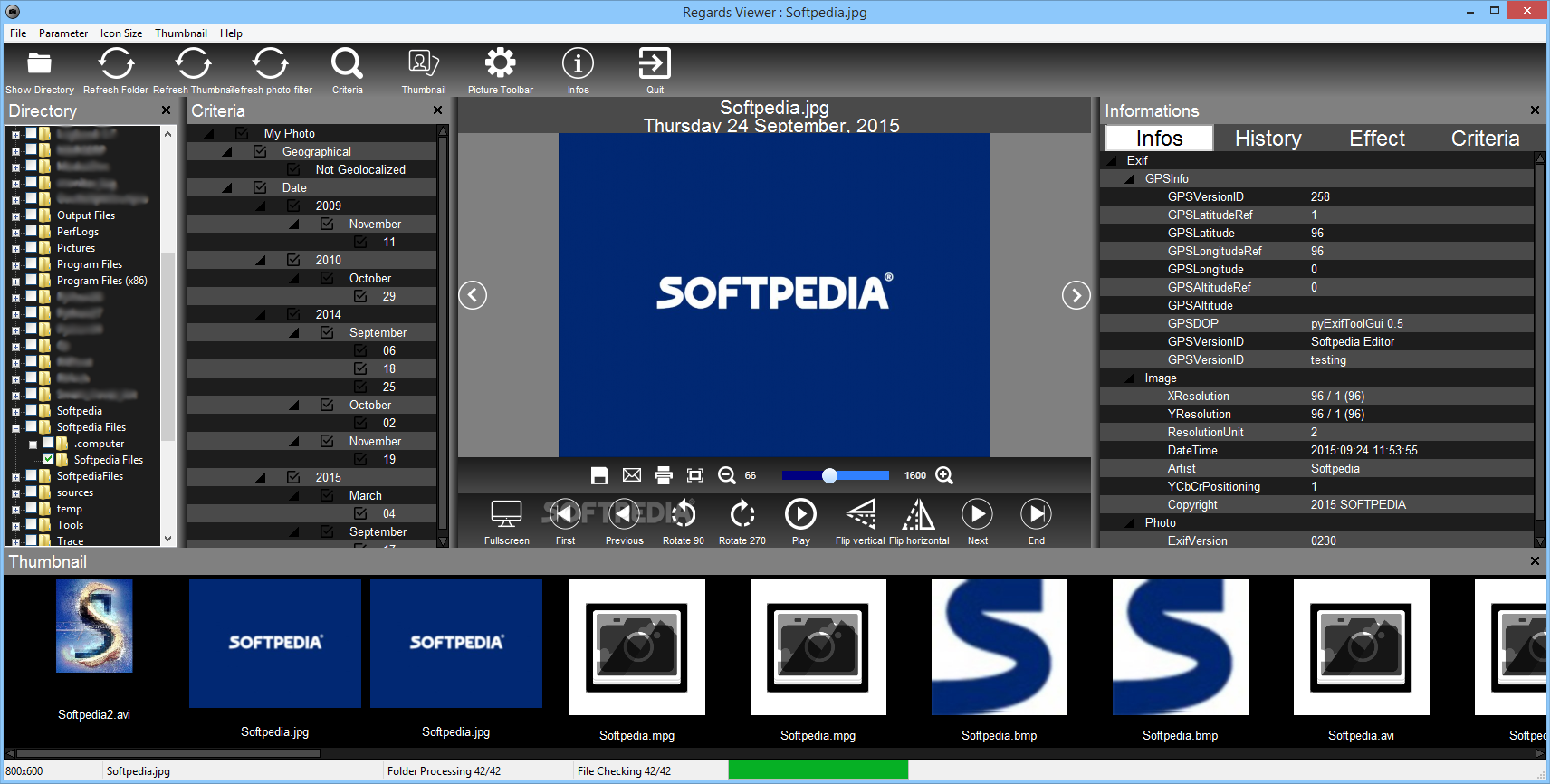1550x784 pixels.
Task: Toggle the Pictures folder checkbox
Action: (x=32, y=248)
